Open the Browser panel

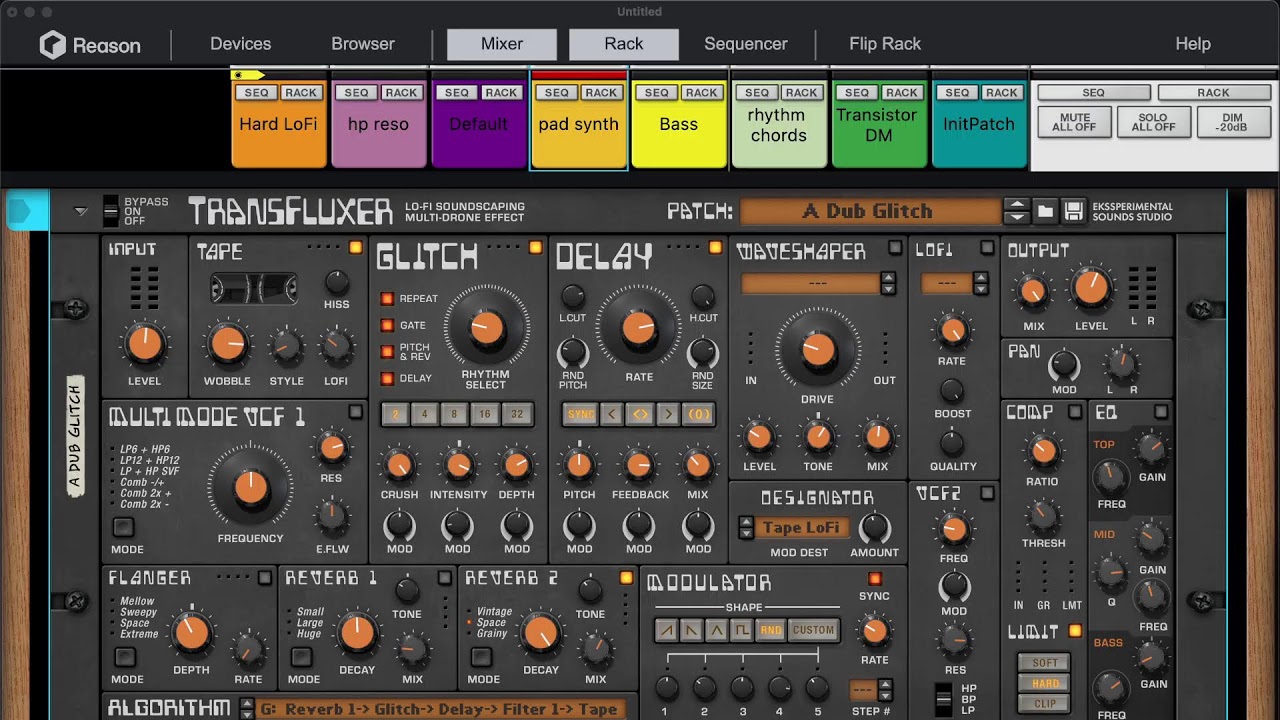(363, 44)
